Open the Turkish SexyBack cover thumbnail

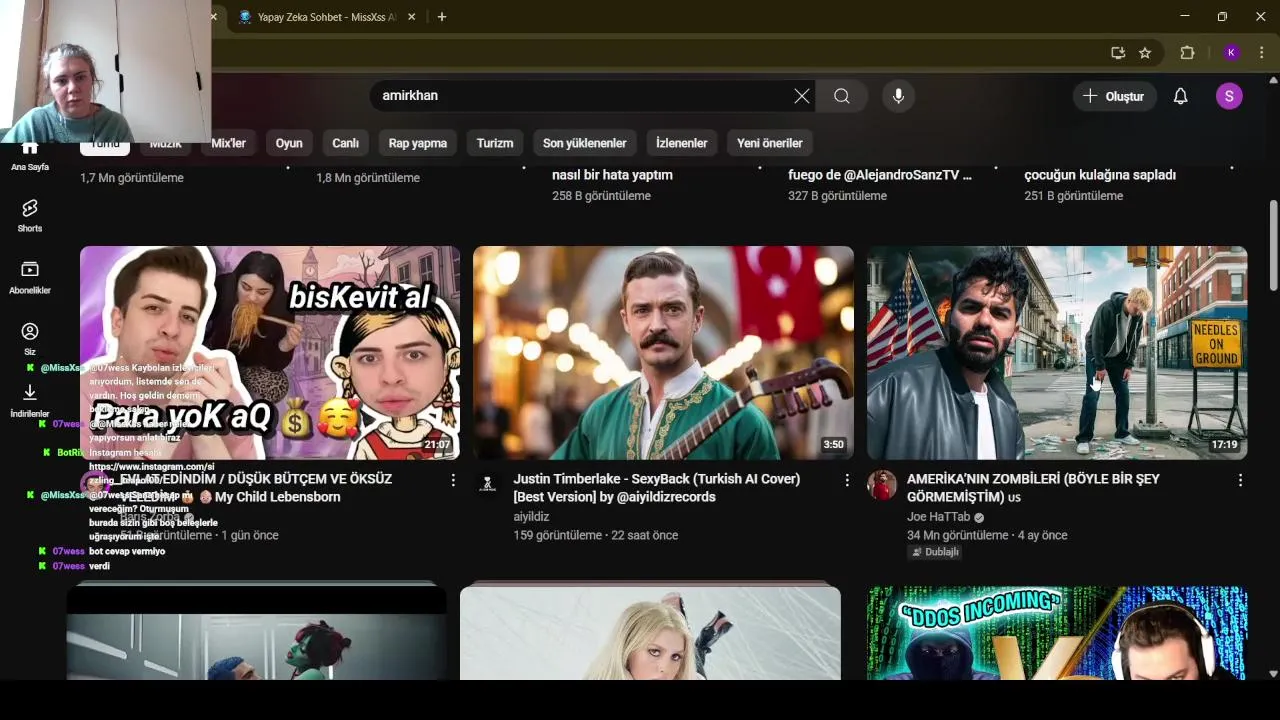point(664,353)
